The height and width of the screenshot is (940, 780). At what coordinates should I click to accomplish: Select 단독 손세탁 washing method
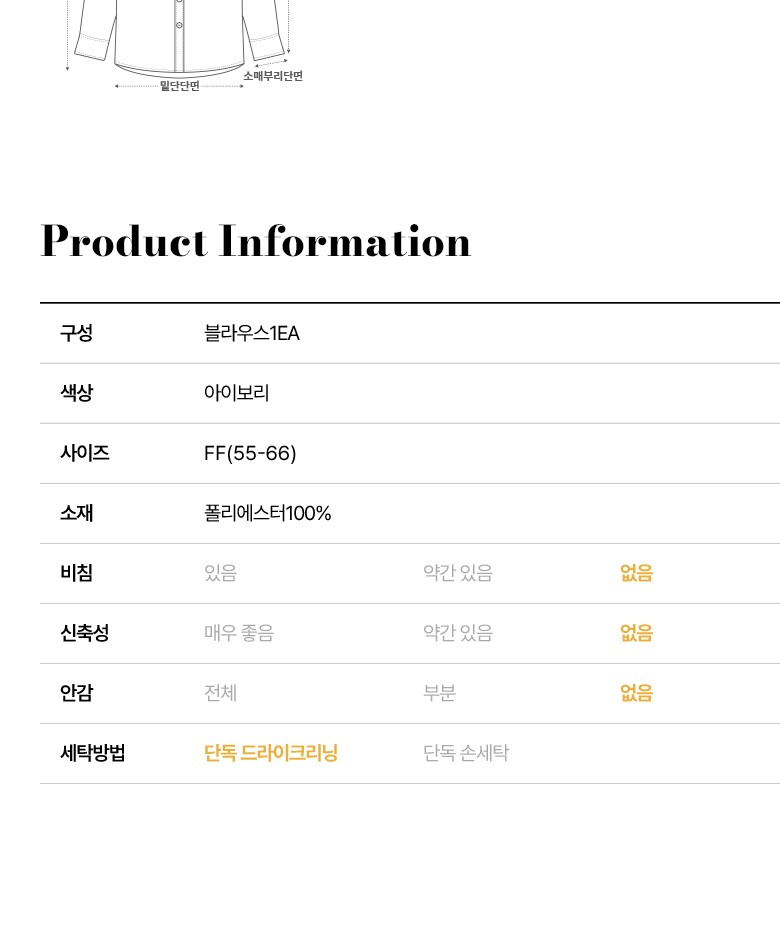coord(465,753)
